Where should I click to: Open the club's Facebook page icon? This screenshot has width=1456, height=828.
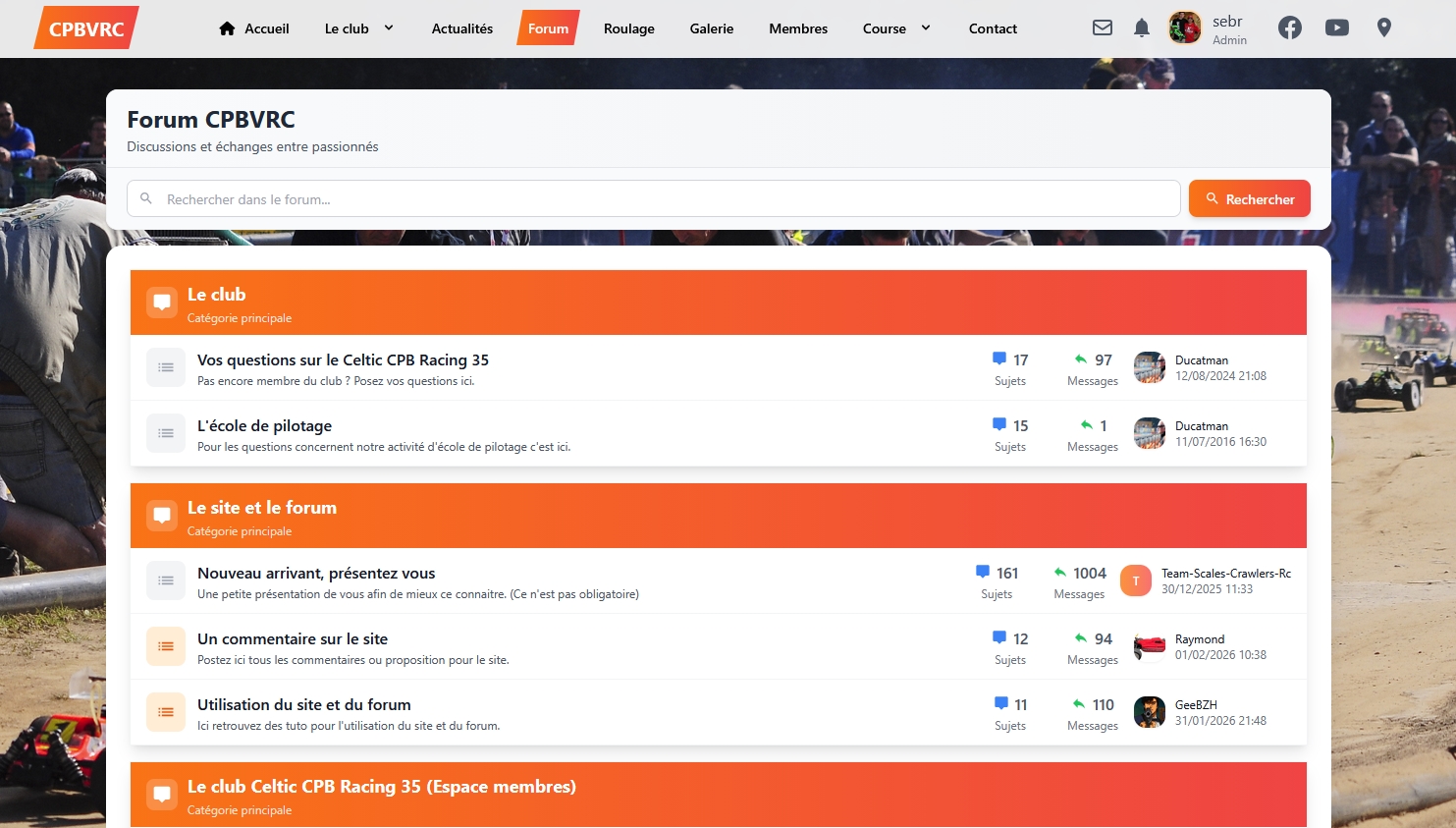pyautogui.click(x=1290, y=28)
